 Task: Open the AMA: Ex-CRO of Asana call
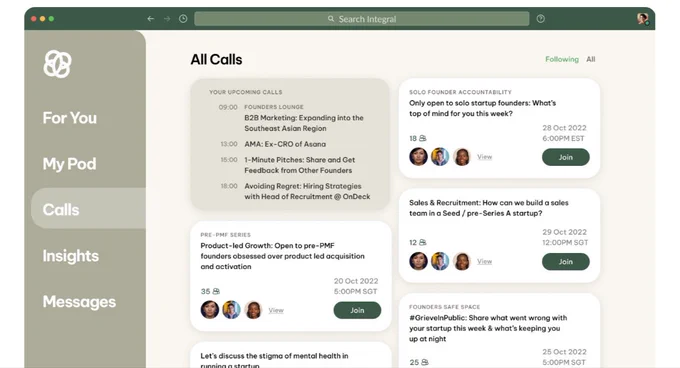[285, 144]
